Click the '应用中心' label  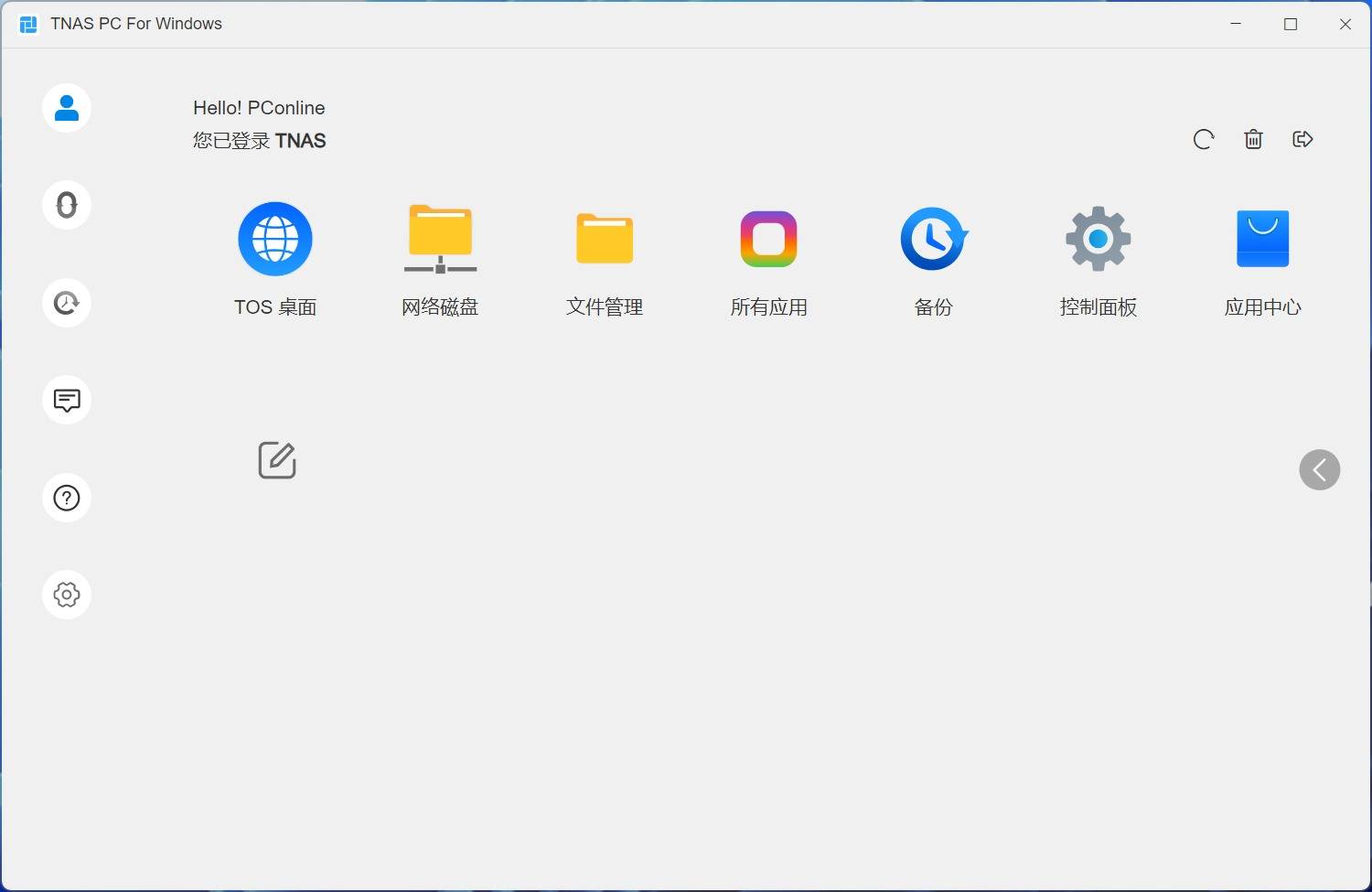[1263, 307]
